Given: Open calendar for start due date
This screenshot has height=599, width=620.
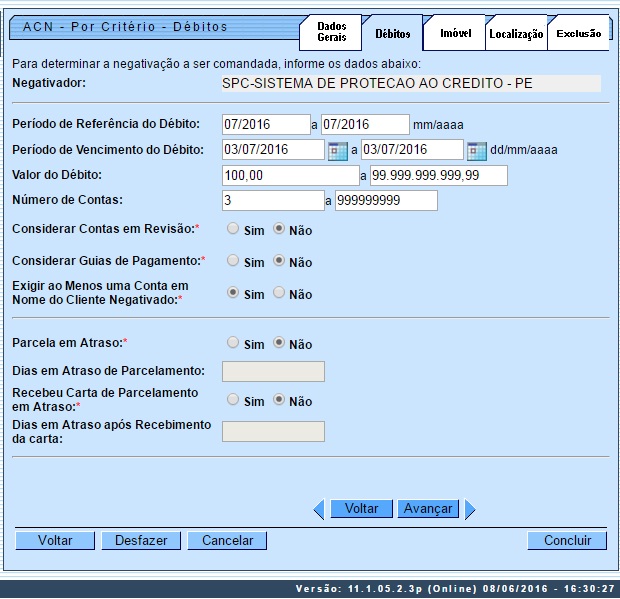Looking at the screenshot, I should pyautogui.click(x=338, y=151).
